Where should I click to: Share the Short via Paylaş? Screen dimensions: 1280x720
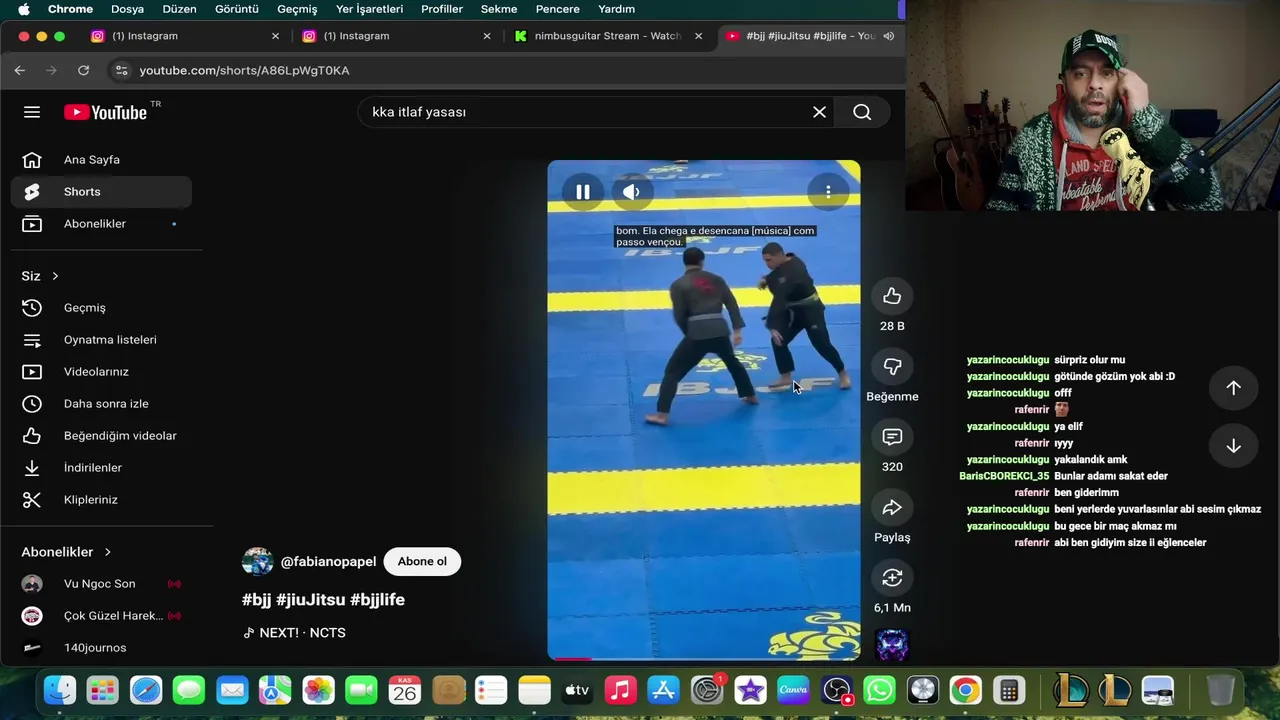point(892,507)
